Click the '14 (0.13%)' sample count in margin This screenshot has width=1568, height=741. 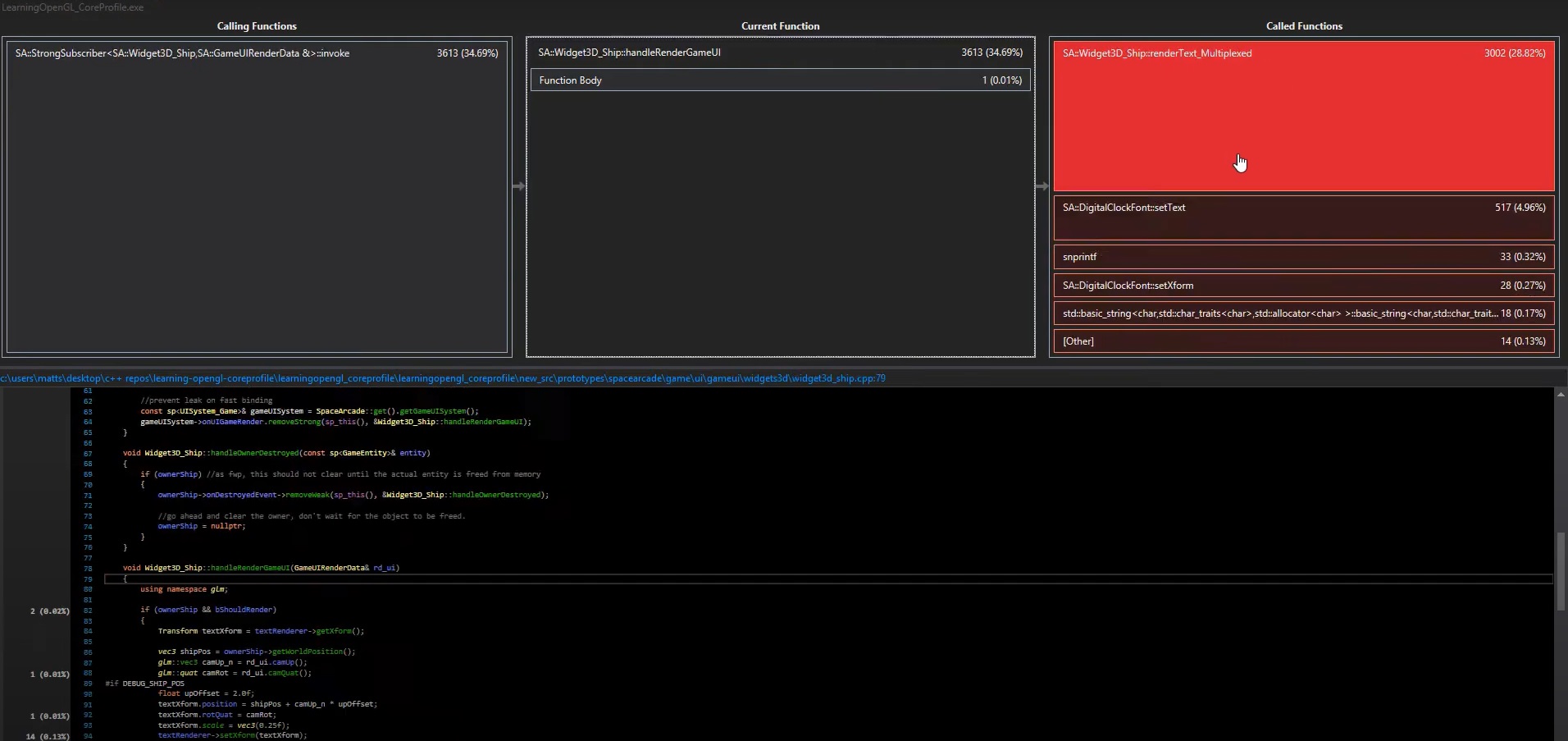[x=48, y=736]
